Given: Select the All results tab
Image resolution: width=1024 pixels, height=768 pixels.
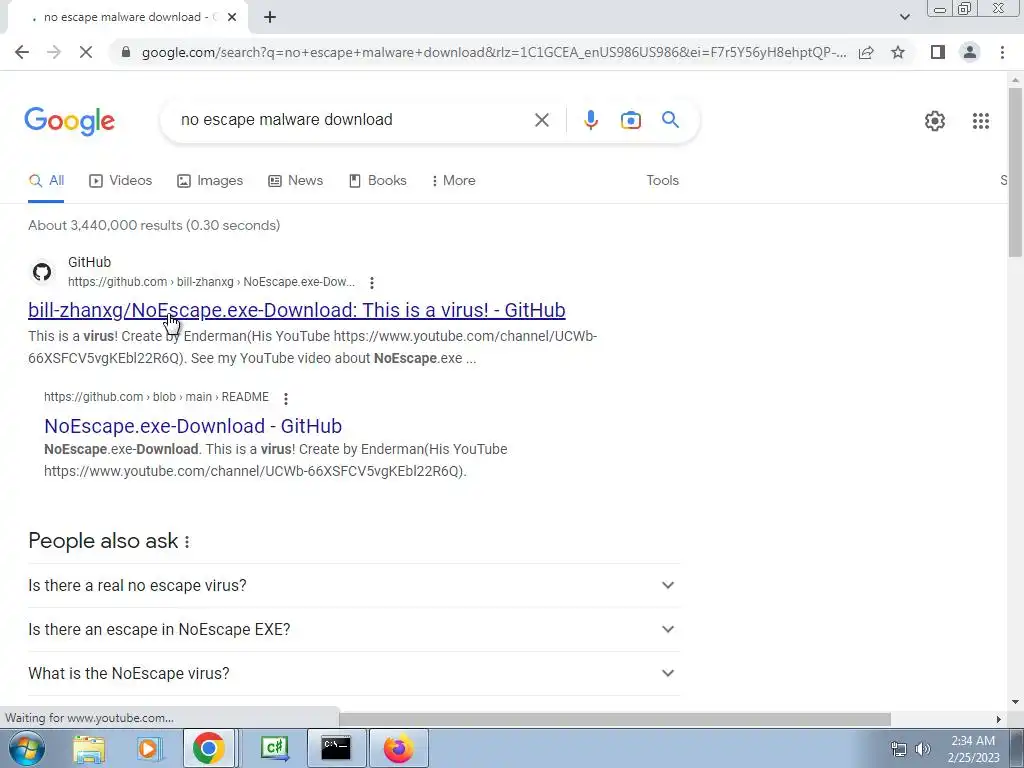Looking at the screenshot, I should click(46, 180).
